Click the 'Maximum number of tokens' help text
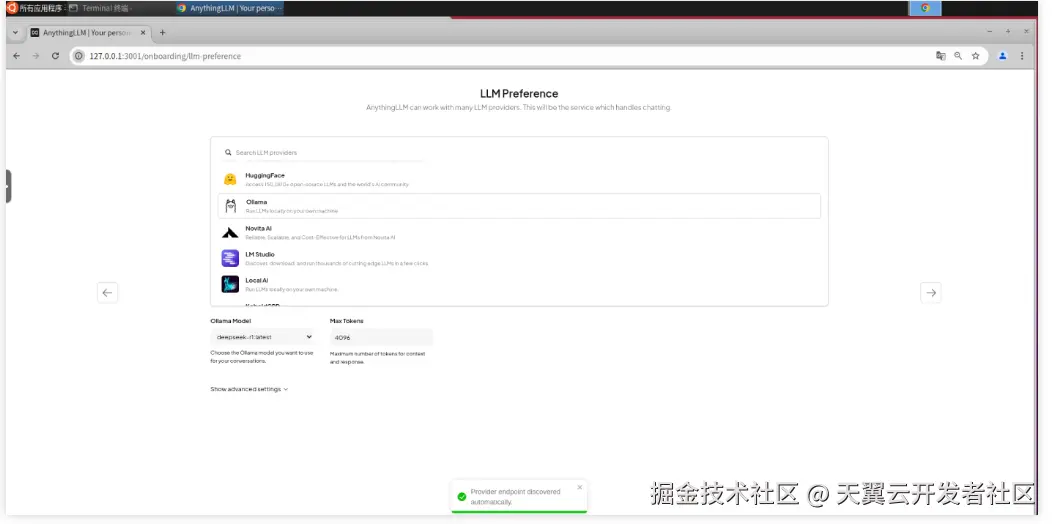1052x524 pixels. click(378, 358)
